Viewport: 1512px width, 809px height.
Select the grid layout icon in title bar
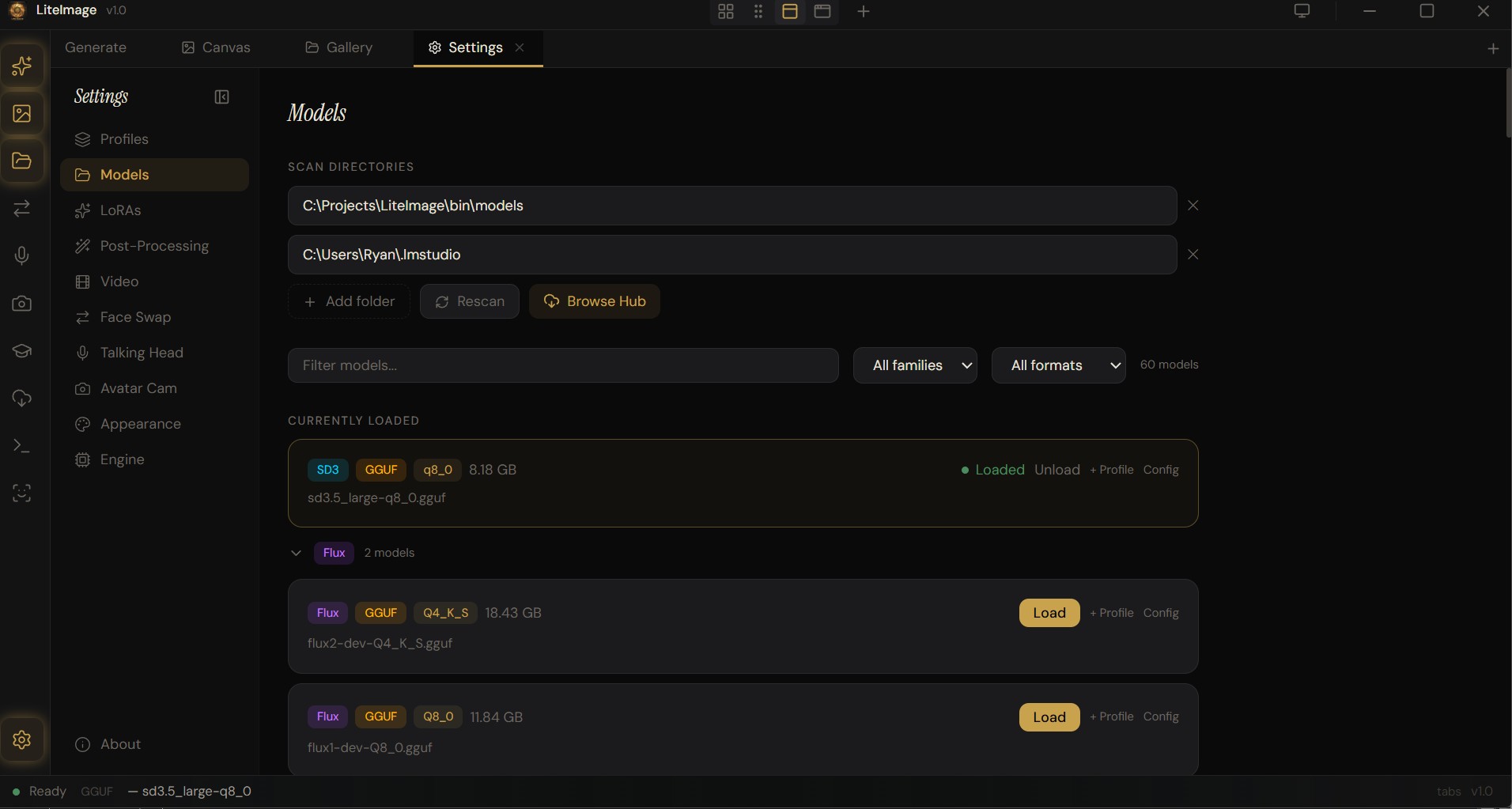[x=725, y=11]
